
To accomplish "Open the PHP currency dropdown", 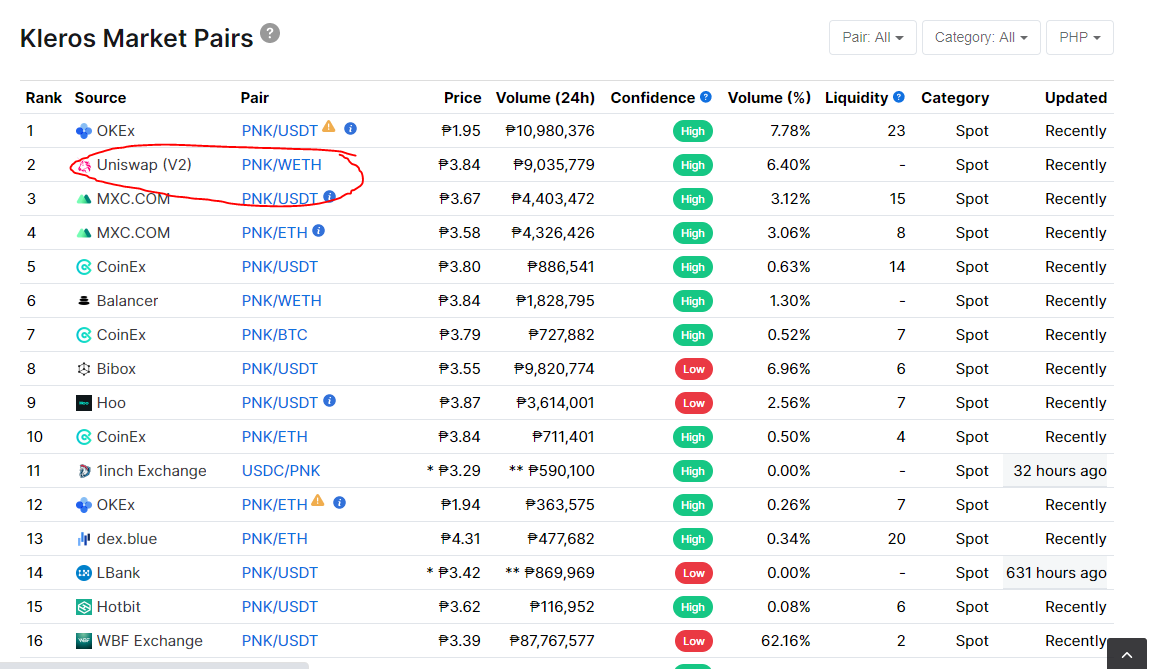I will [x=1080, y=37].
